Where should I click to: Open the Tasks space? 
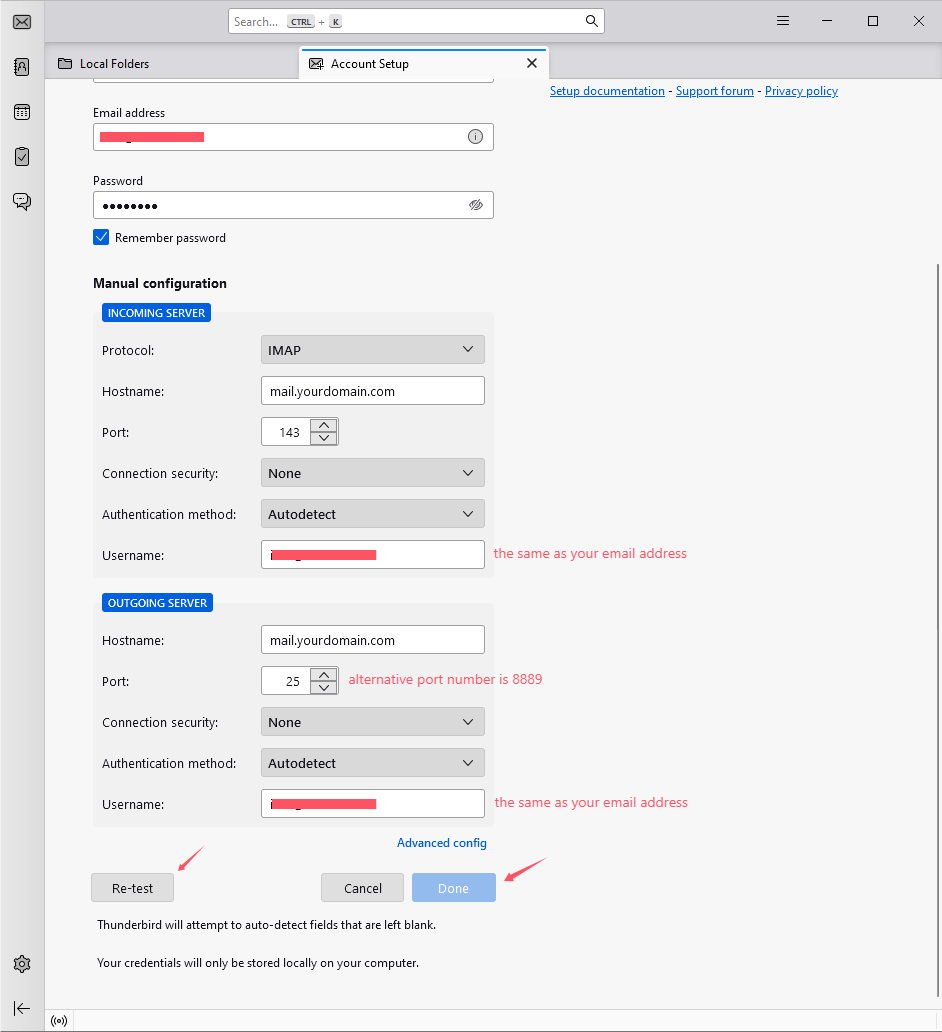(21, 156)
